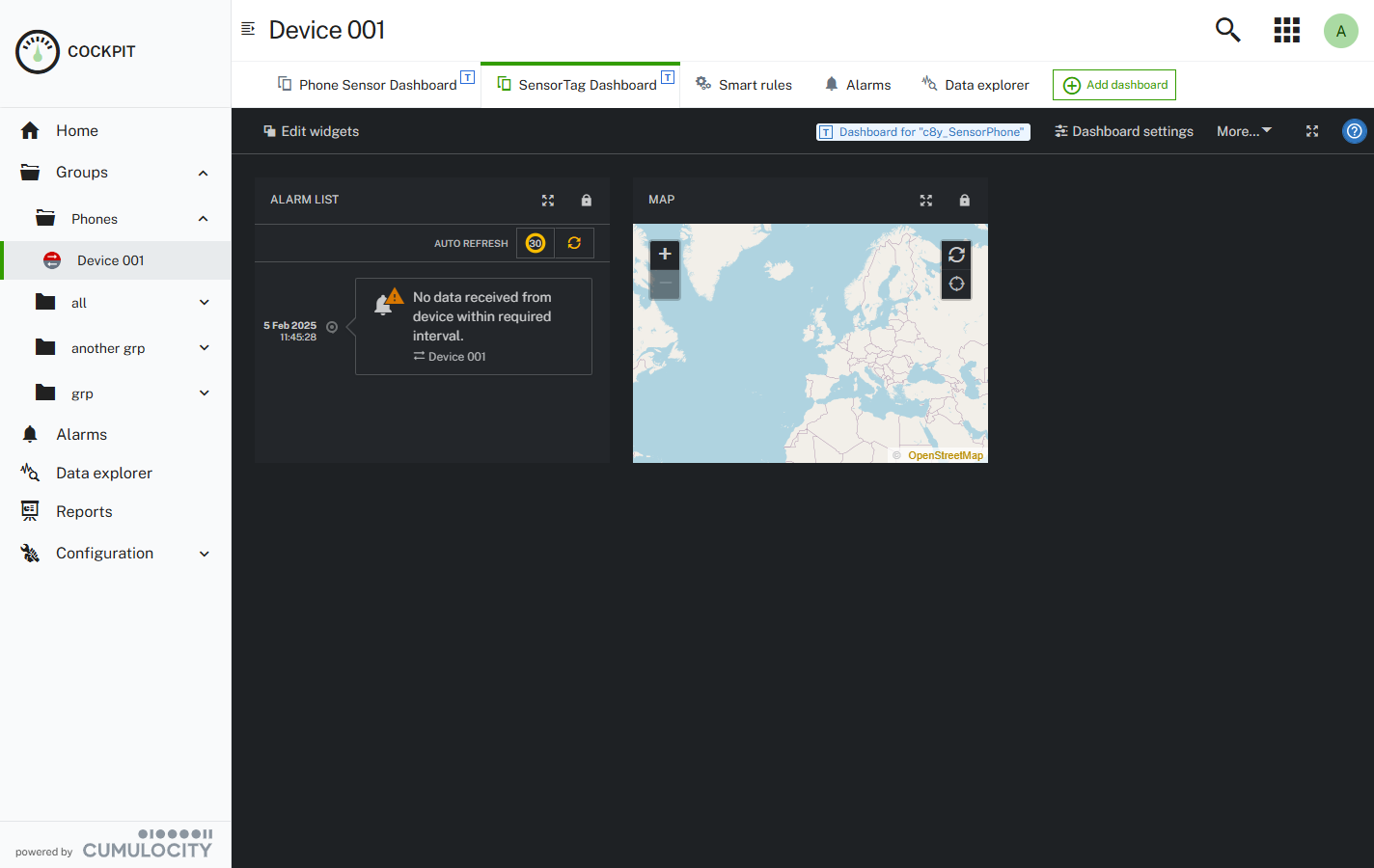Expand the 'another grp' group

pyautogui.click(x=204, y=347)
